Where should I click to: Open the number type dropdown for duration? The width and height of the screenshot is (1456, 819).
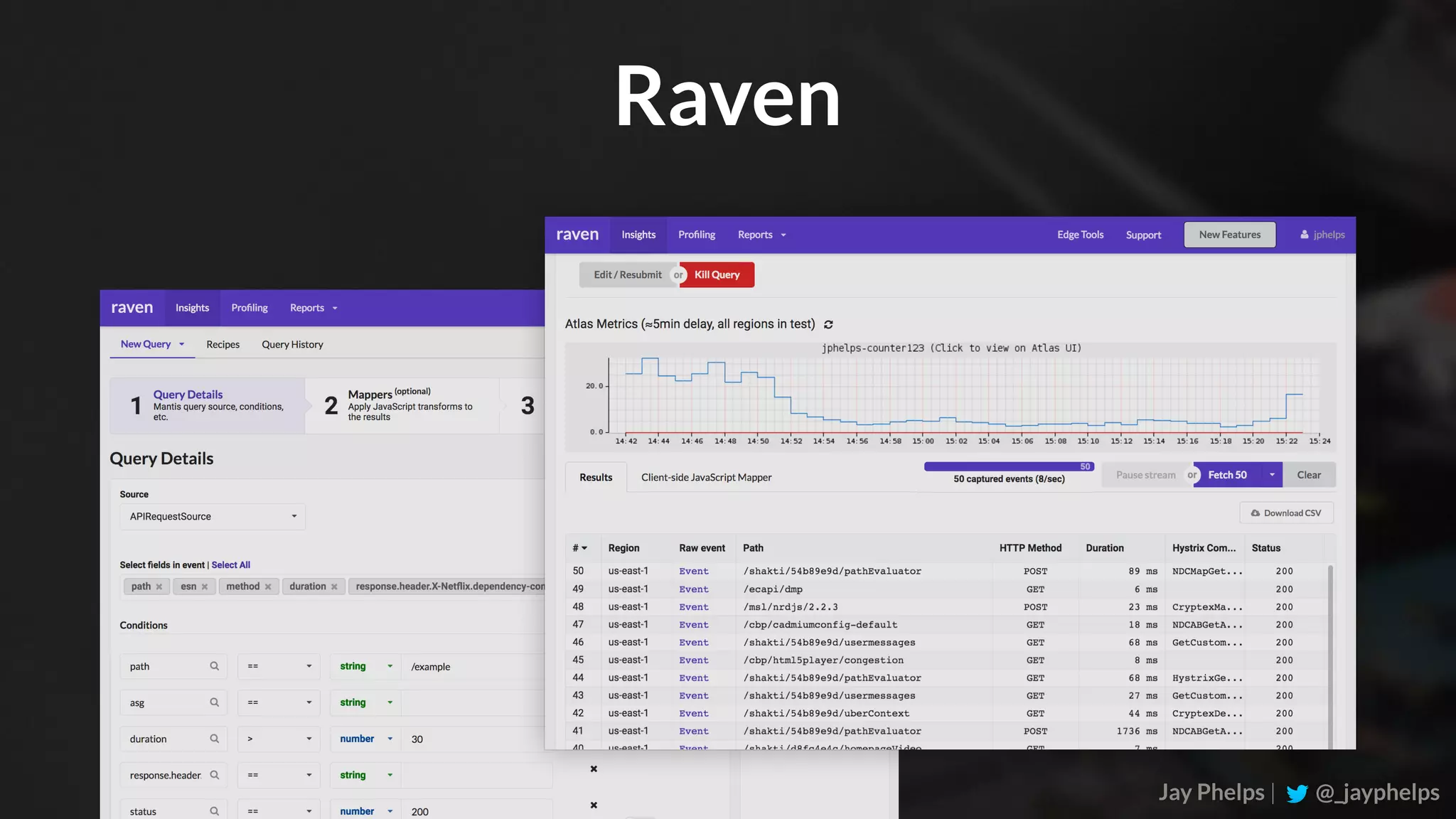(365, 739)
